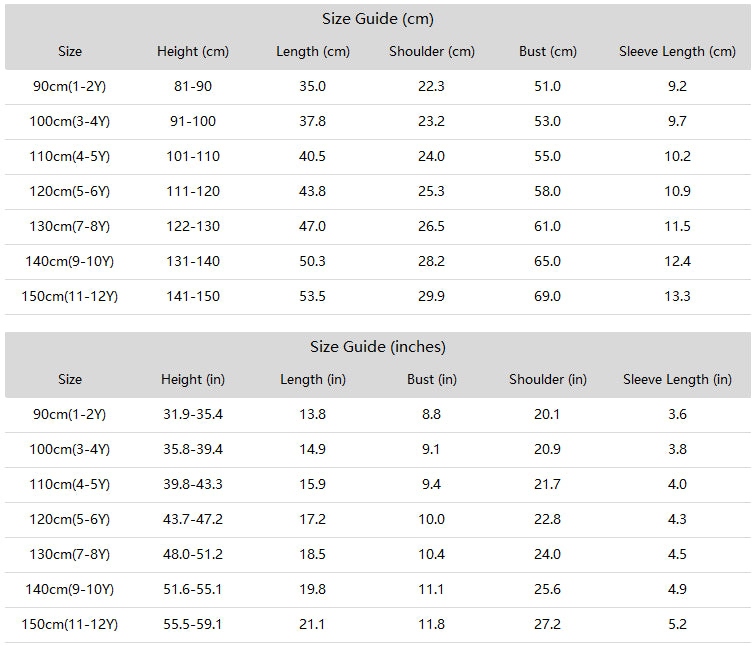Click the '120cm(5-6Y)' size in the inches table
Viewport: 752px width, 646px height.
point(70,519)
